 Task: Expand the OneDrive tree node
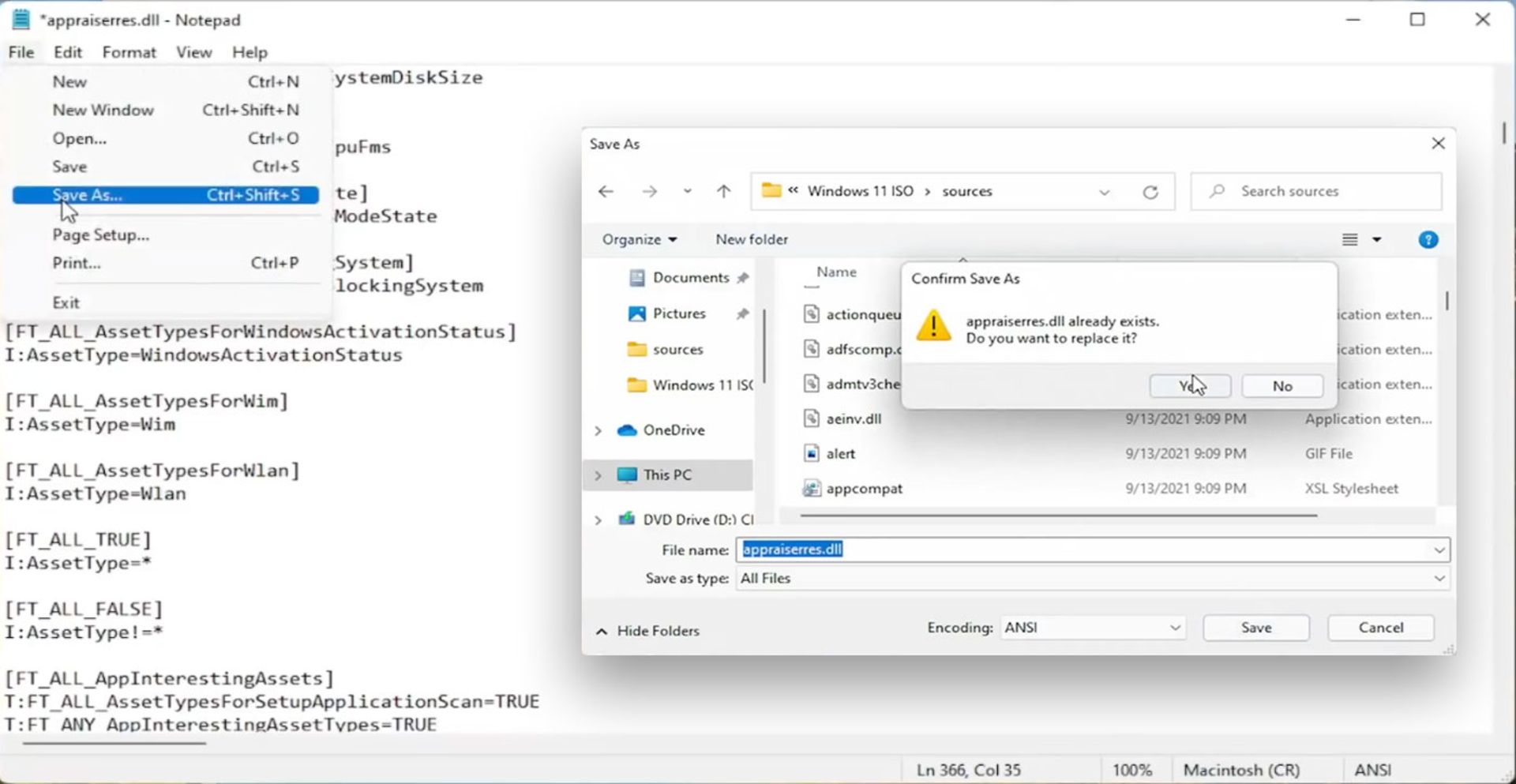click(598, 430)
